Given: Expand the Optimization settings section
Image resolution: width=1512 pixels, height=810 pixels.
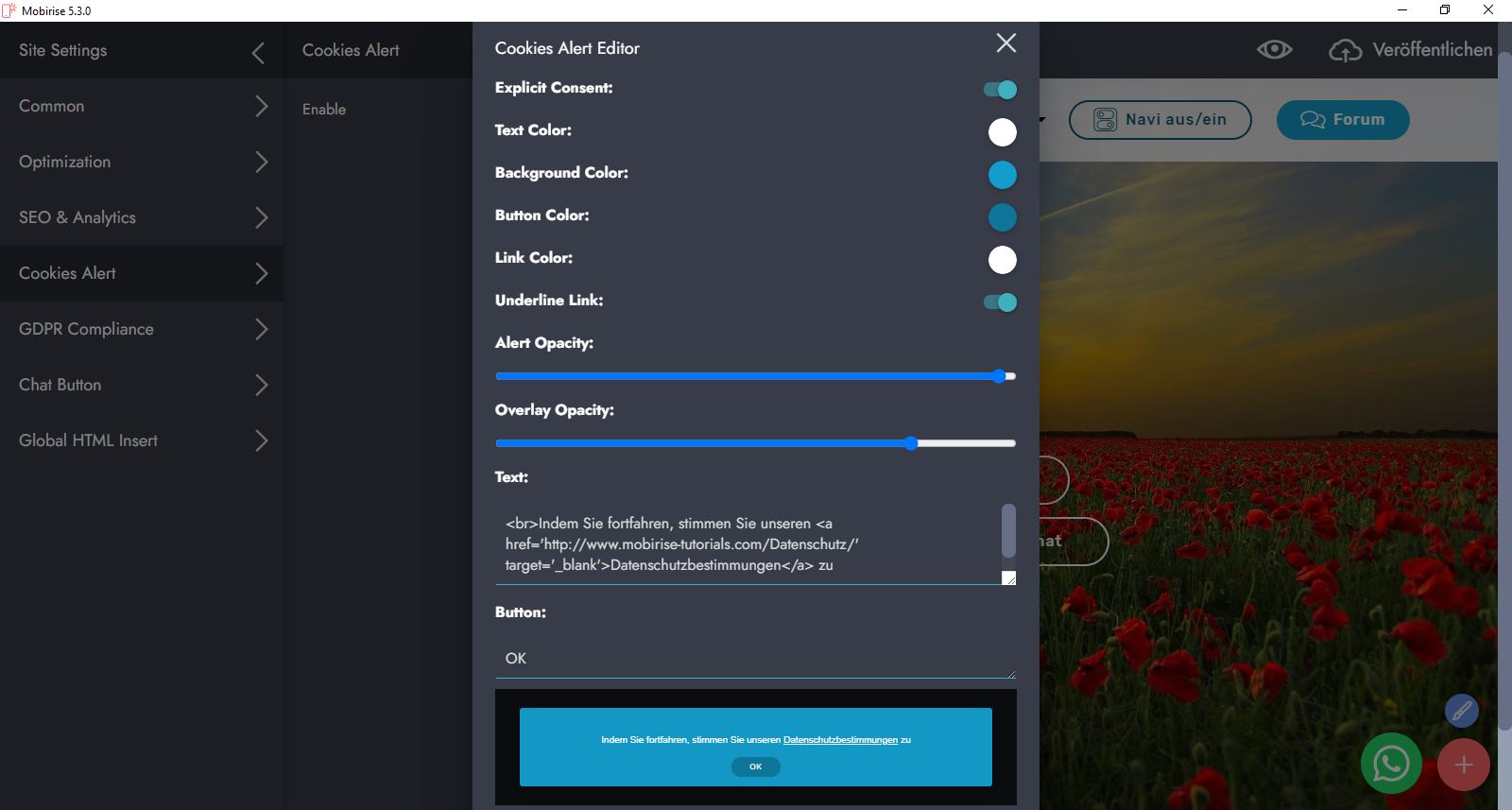Looking at the screenshot, I should [142, 163].
